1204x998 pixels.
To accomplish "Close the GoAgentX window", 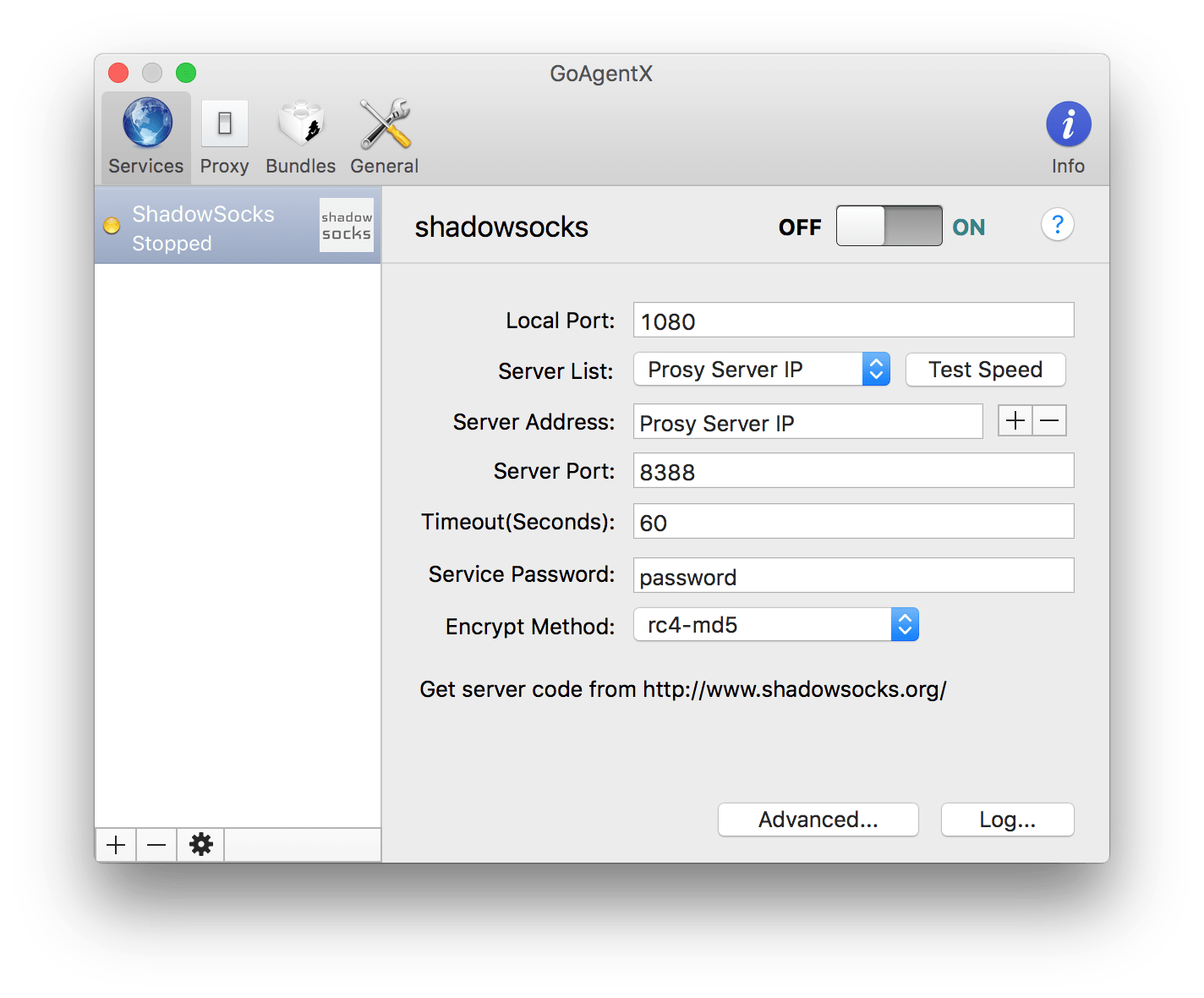I will 118,73.
